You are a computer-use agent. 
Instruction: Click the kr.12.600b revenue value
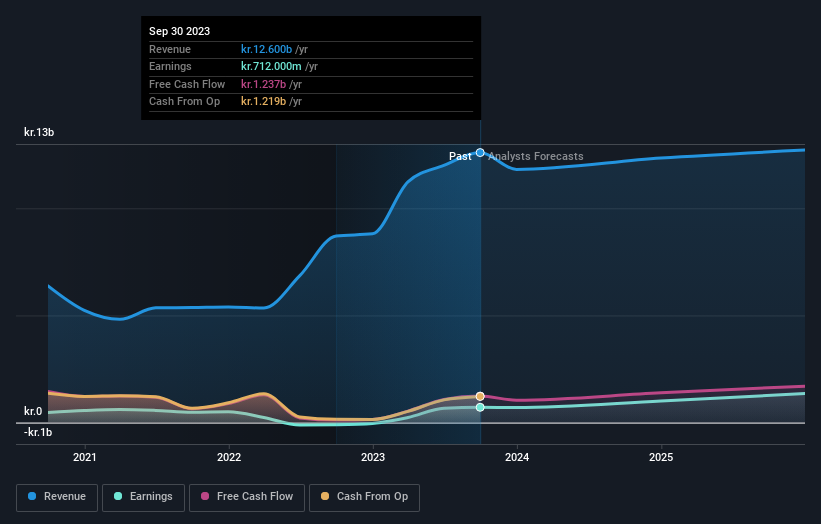(x=267, y=49)
